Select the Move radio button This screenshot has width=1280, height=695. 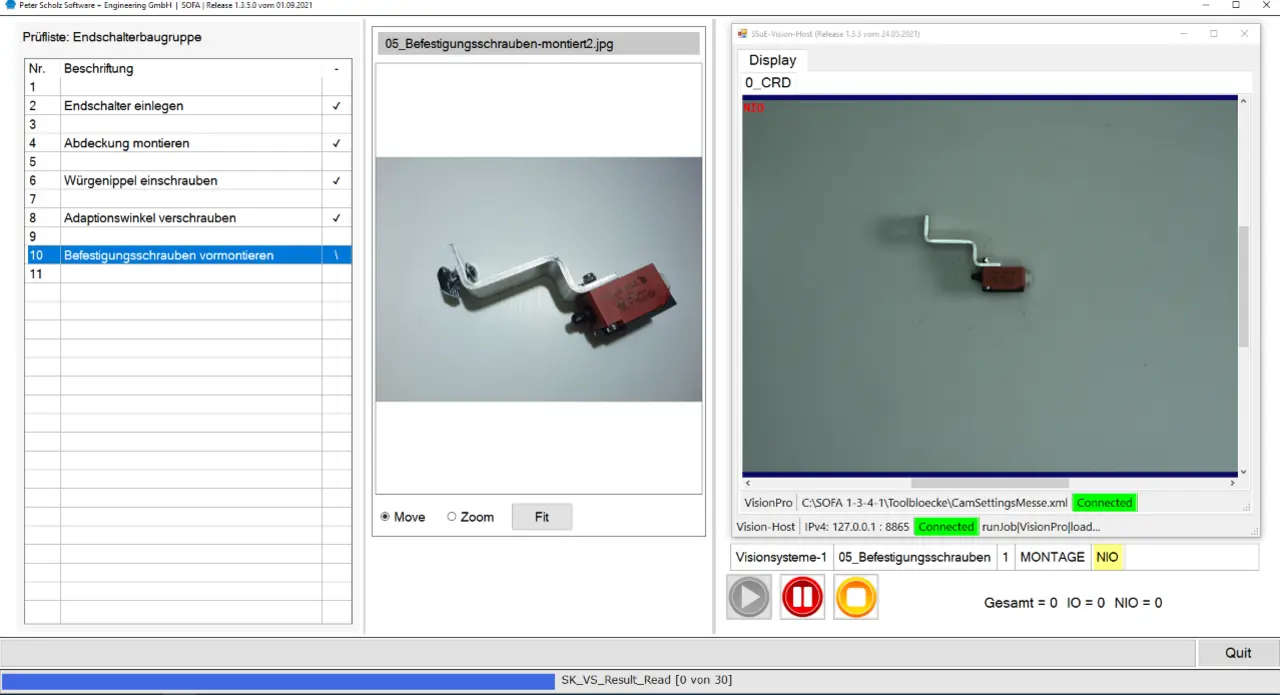(x=386, y=517)
